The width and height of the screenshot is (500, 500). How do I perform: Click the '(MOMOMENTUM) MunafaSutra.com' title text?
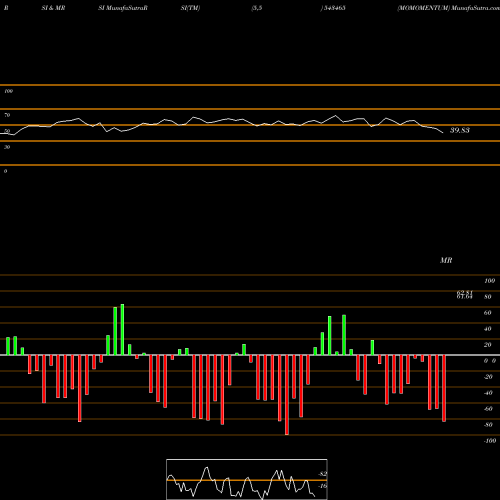448,8
